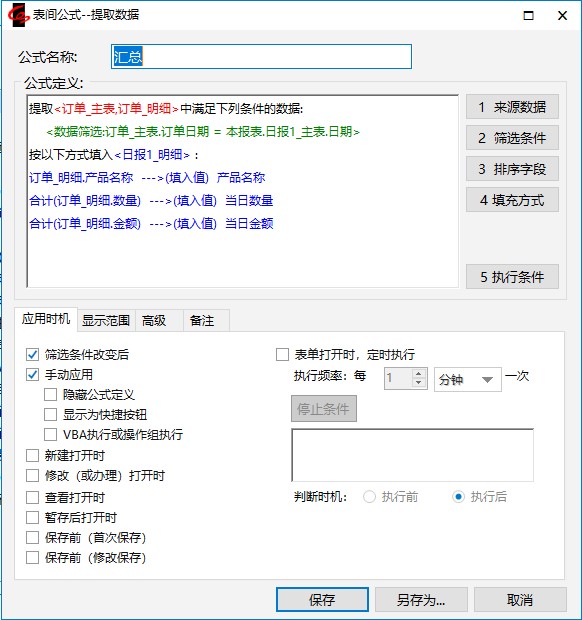The image size is (582, 620).
Task: Click the 3 排序字段 button
Action: coord(512,169)
